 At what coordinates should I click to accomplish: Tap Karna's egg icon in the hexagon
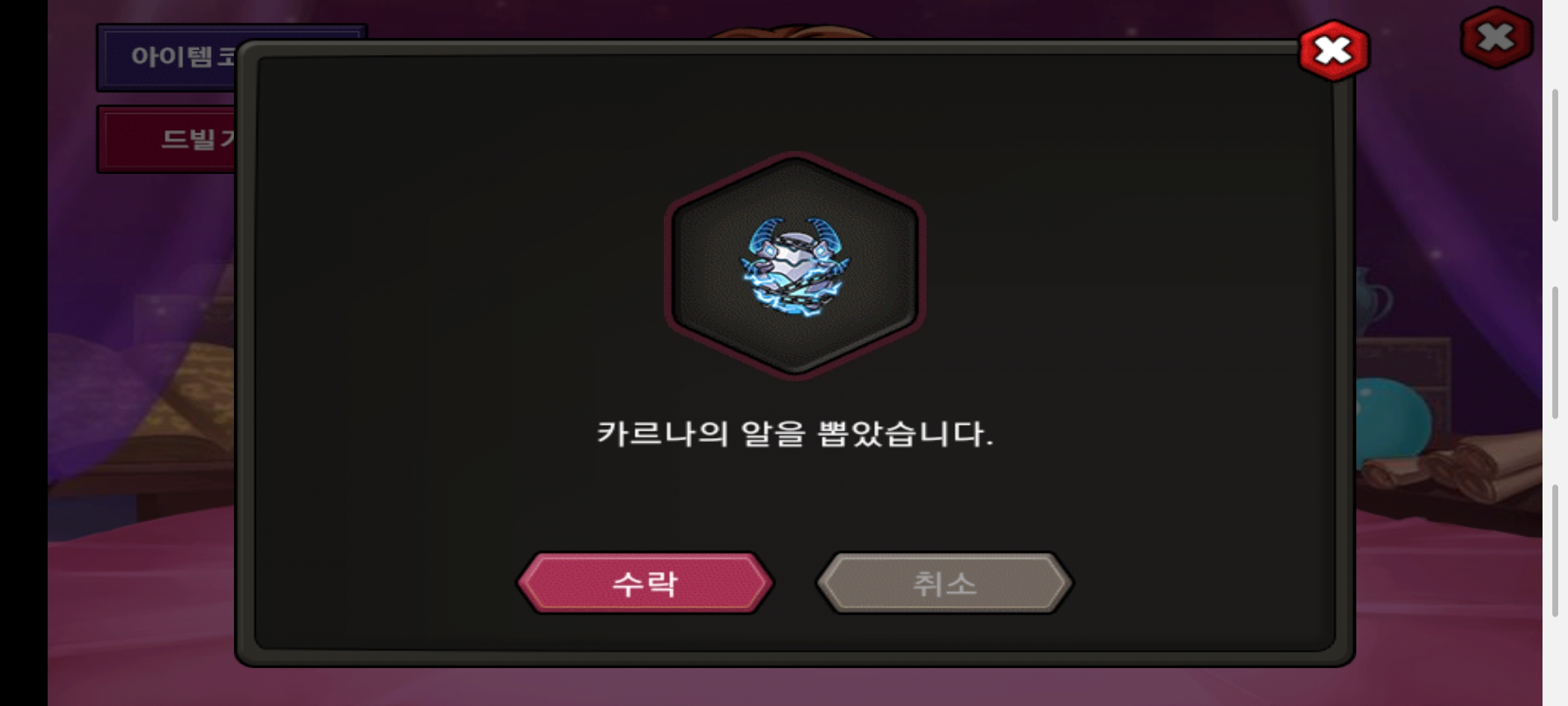[794, 267]
